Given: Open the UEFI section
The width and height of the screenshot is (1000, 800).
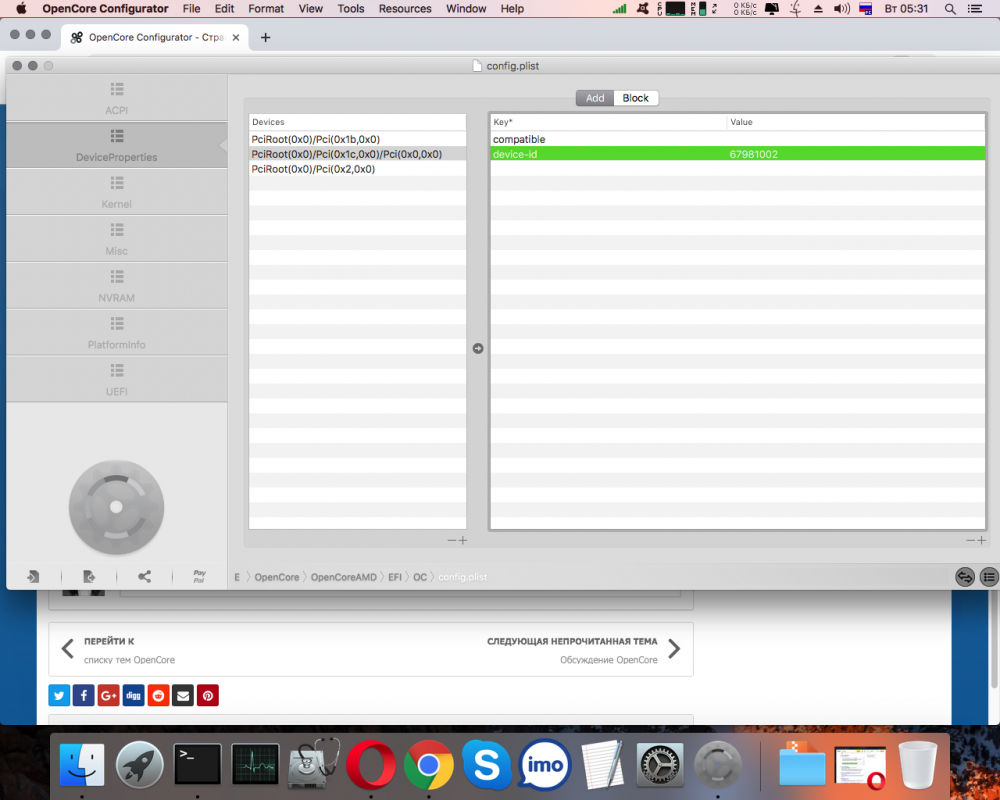Looking at the screenshot, I should pos(117,380).
